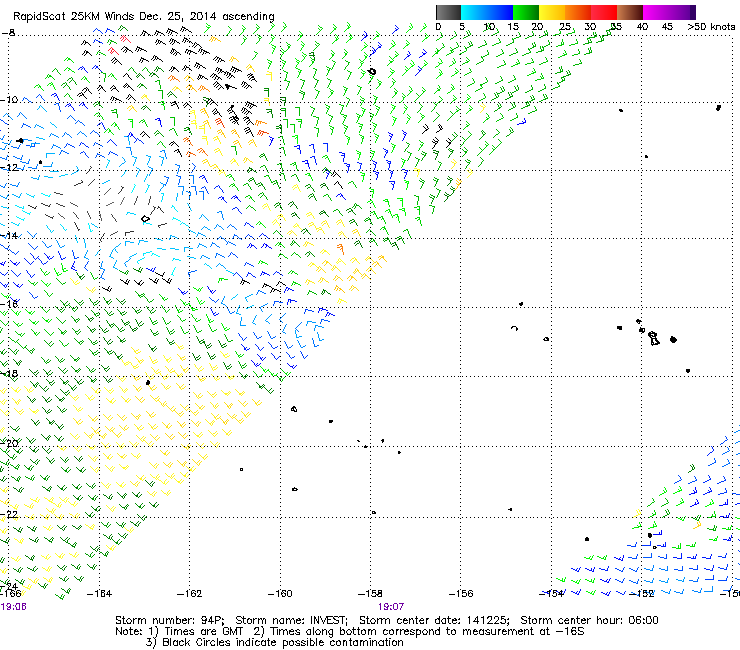Viewport: 740px width, 650px height.
Task: Click the brown 35-40 knots legend segment
Action: click(x=630, y=12)
